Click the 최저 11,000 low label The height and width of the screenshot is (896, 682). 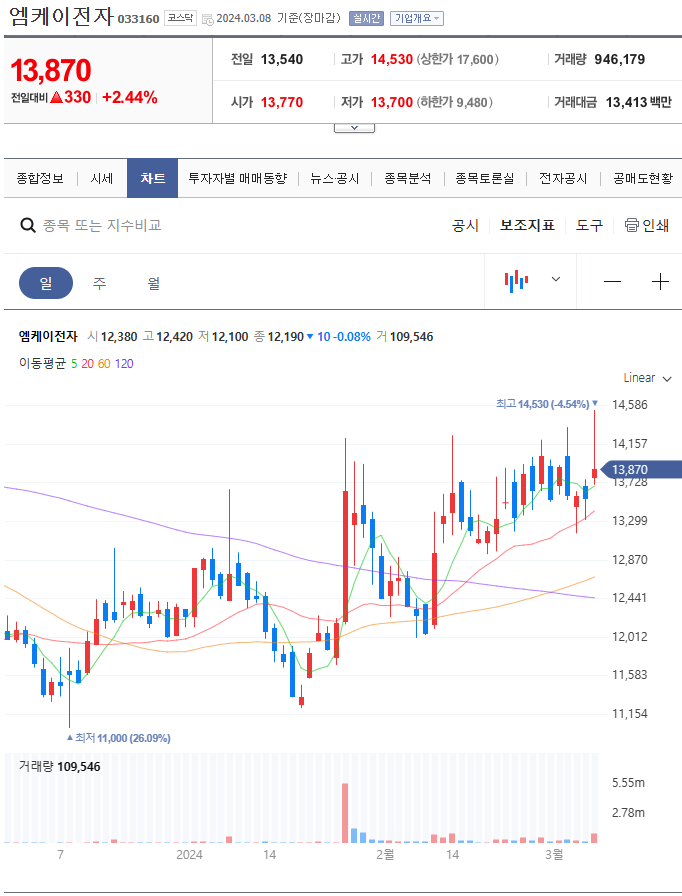(119, 738)
